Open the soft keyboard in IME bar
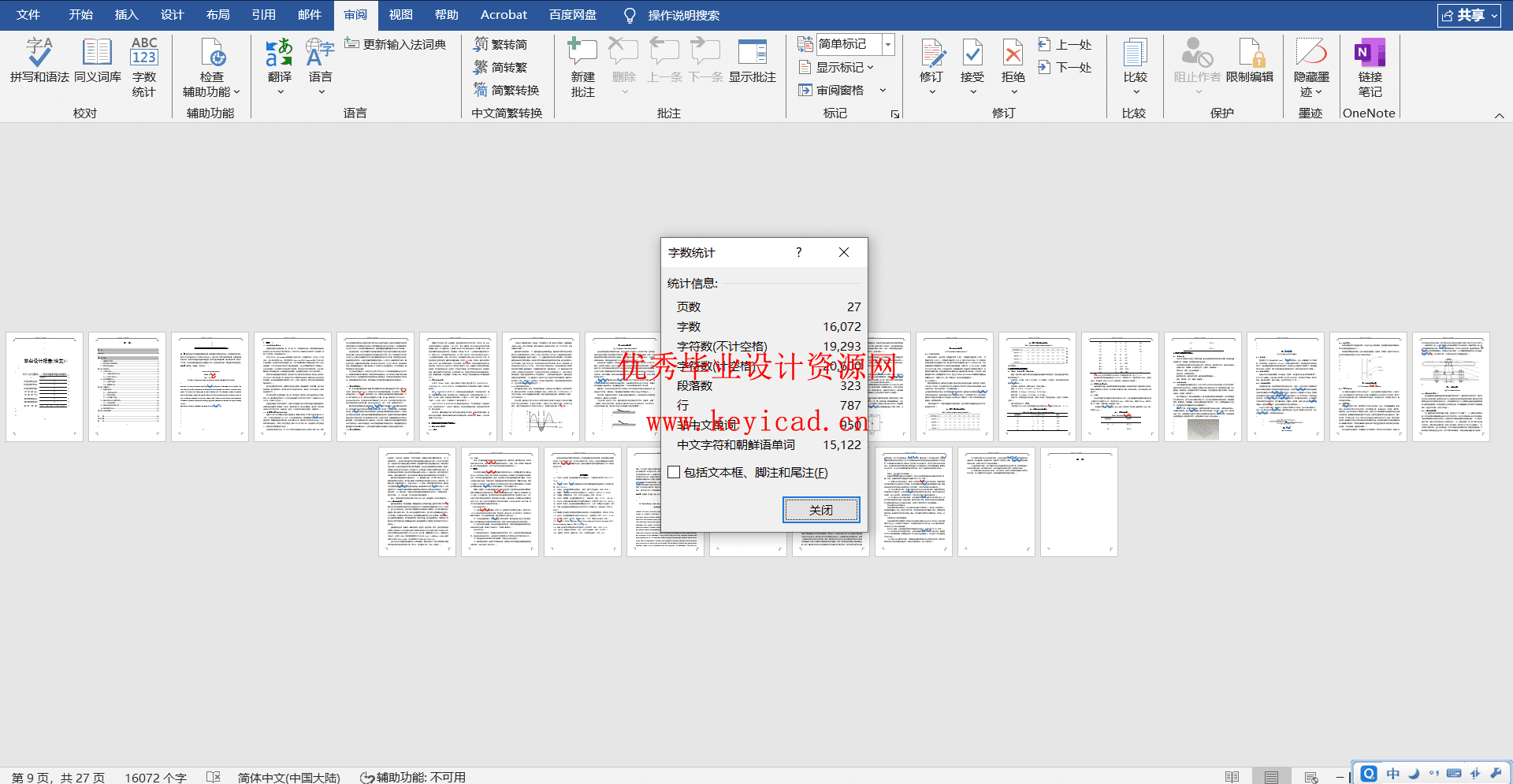This screenshot has height=784, width=1513. (1454, 774)
